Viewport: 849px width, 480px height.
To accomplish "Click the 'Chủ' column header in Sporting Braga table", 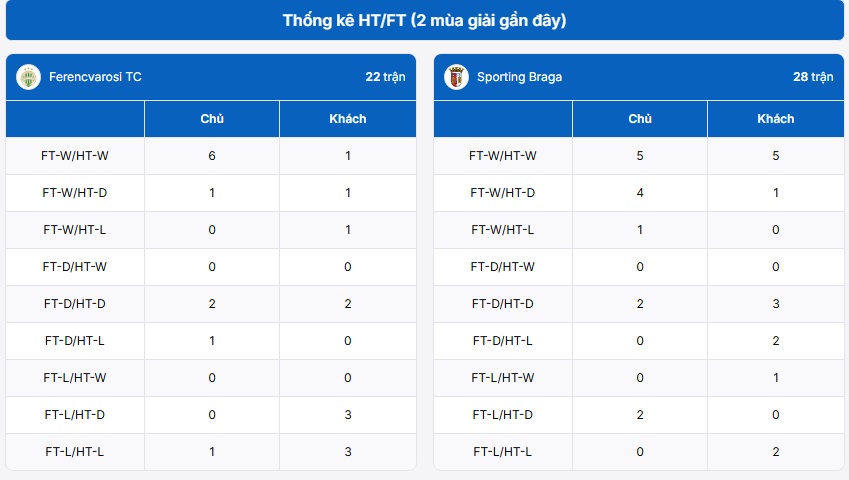I will (x=639, y=119).
